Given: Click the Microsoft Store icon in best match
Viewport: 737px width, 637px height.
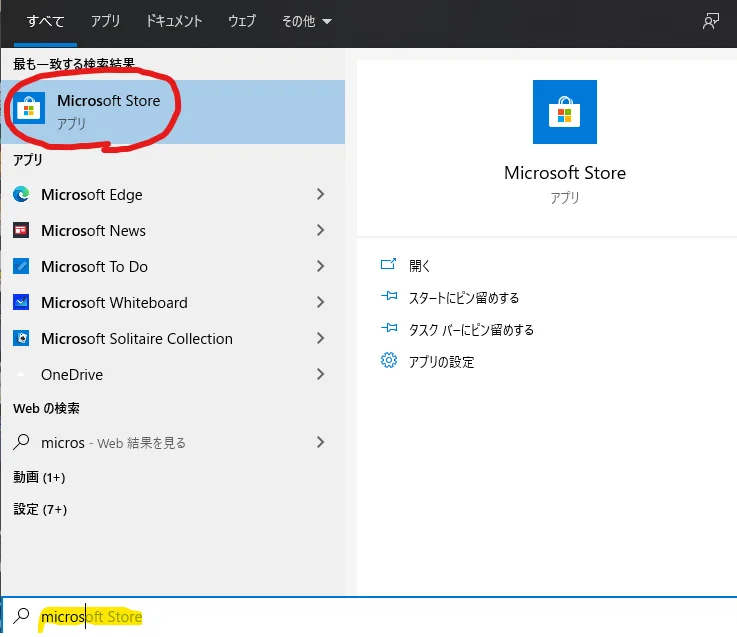Looking at the screenshot, I should tap(28, 111).
